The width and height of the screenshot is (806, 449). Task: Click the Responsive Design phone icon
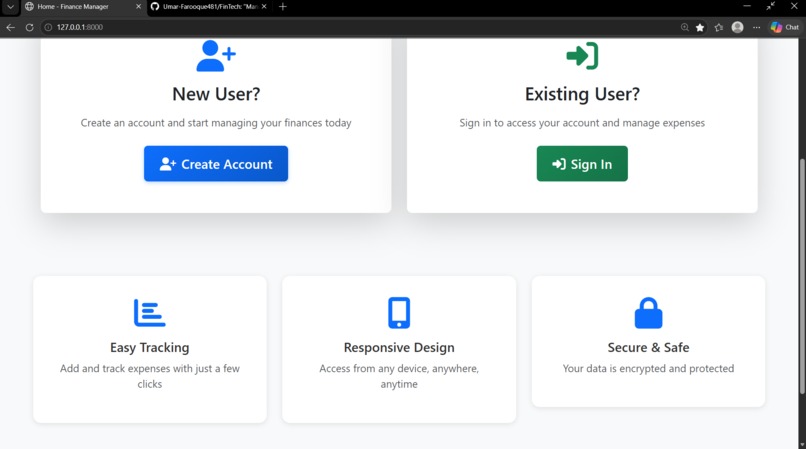(399, 313)
